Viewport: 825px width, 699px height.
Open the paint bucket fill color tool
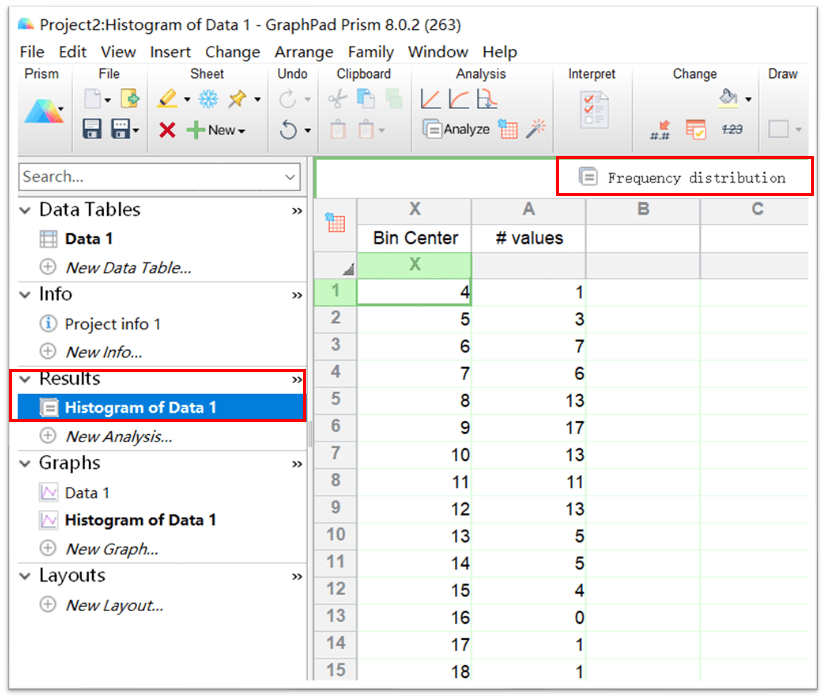pyautogui.click(x=729, y=98)
